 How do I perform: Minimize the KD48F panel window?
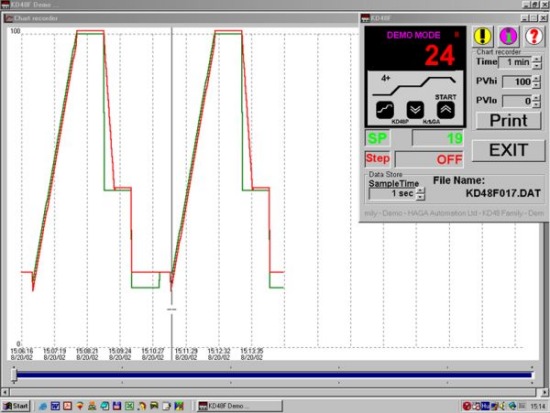tap(525, 18)
